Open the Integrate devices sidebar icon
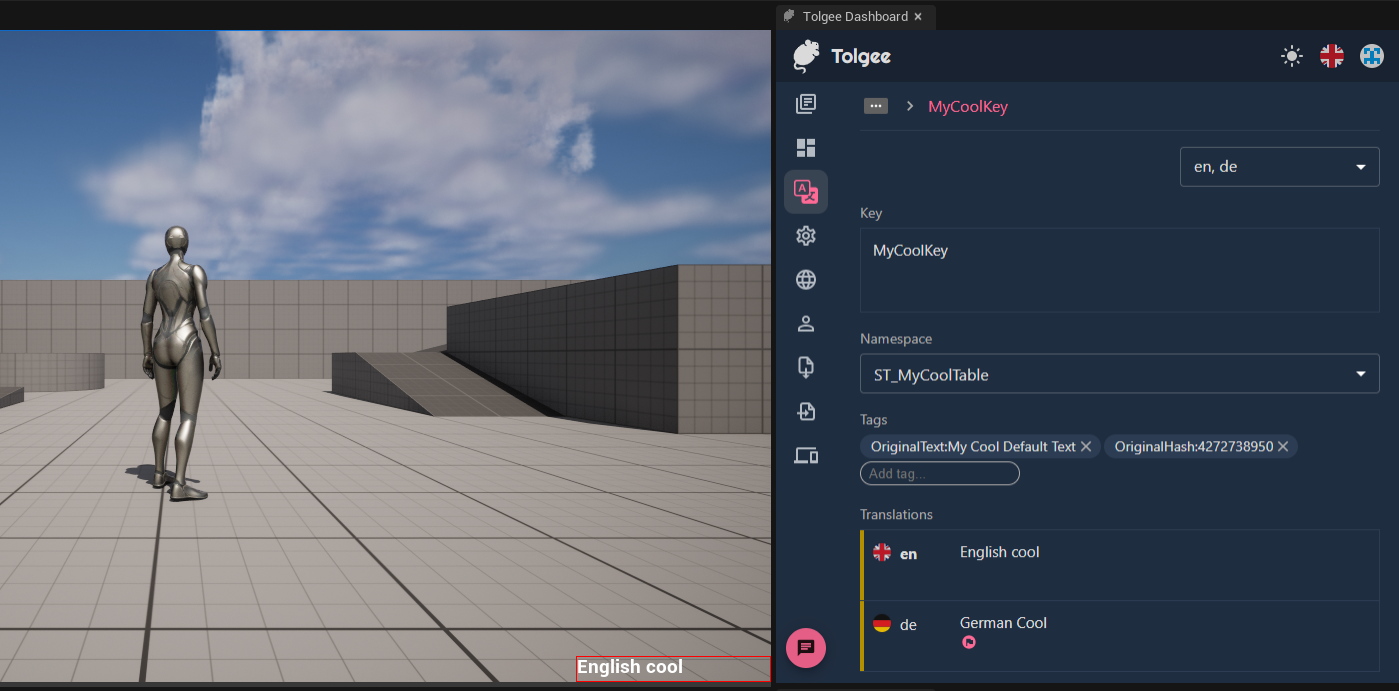This screenshot has width=1399, height=691. coord(806,455)
